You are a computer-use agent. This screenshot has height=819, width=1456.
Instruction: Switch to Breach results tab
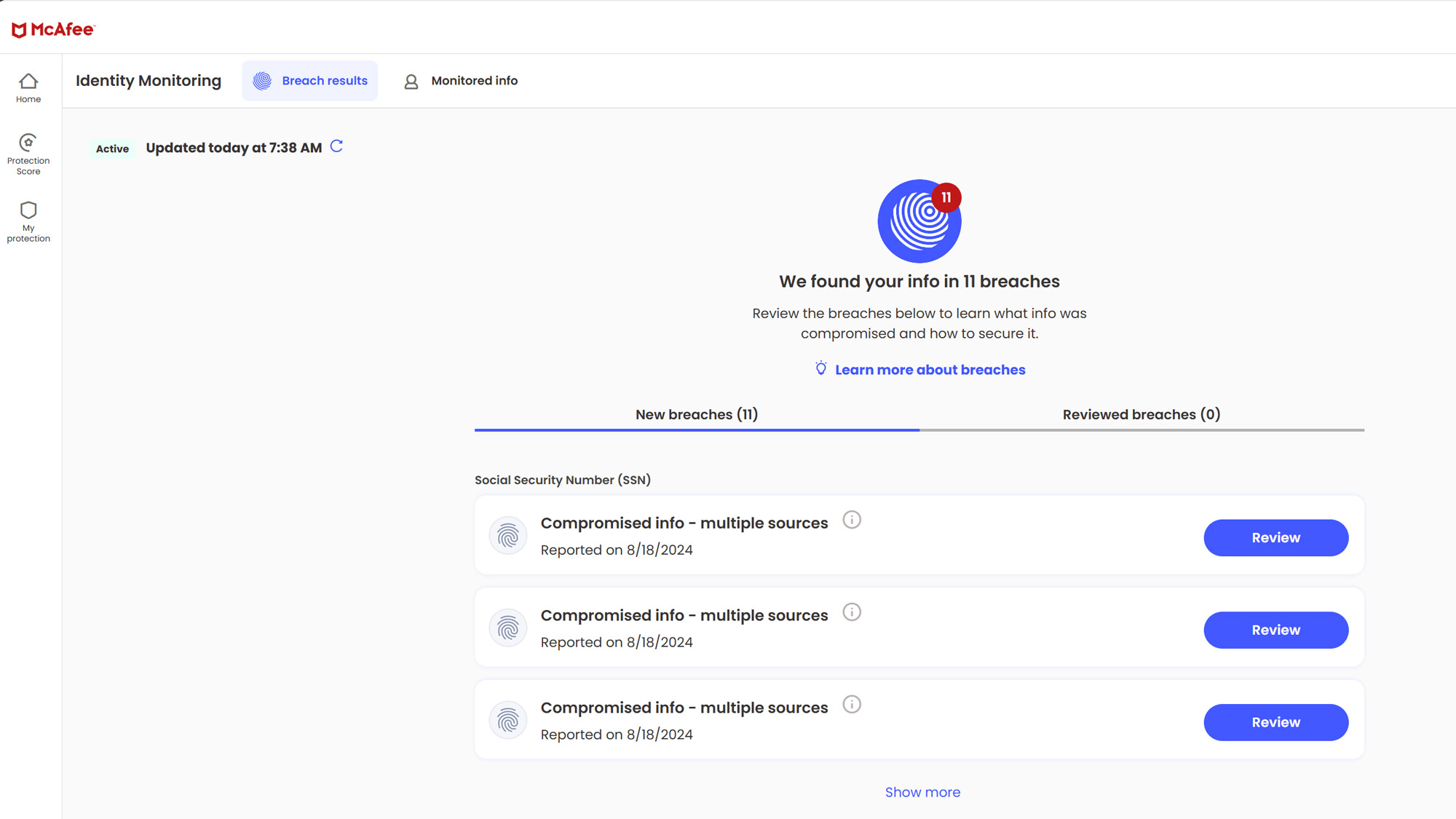pos(310,81)
